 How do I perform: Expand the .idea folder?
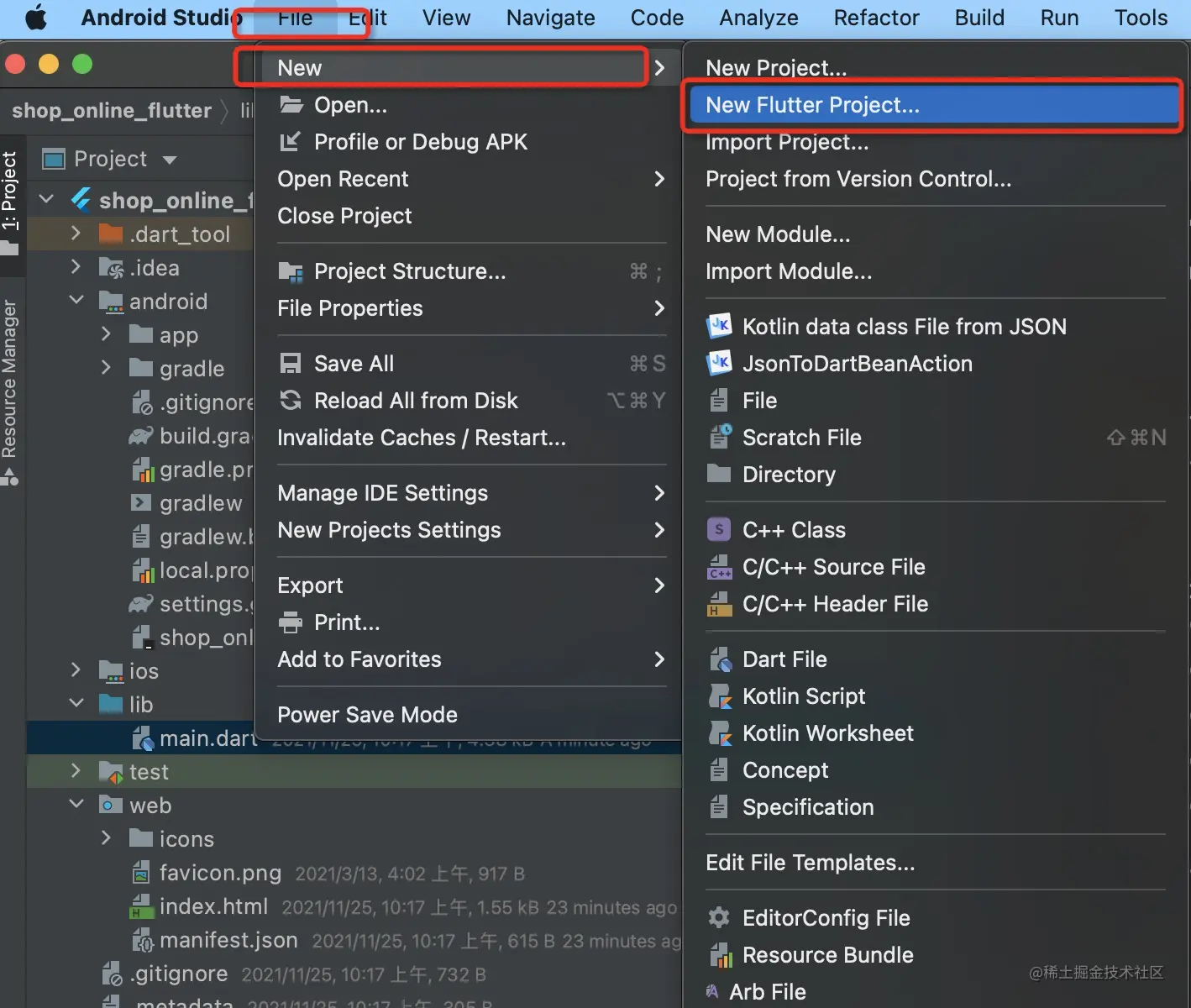coord(76,267)
